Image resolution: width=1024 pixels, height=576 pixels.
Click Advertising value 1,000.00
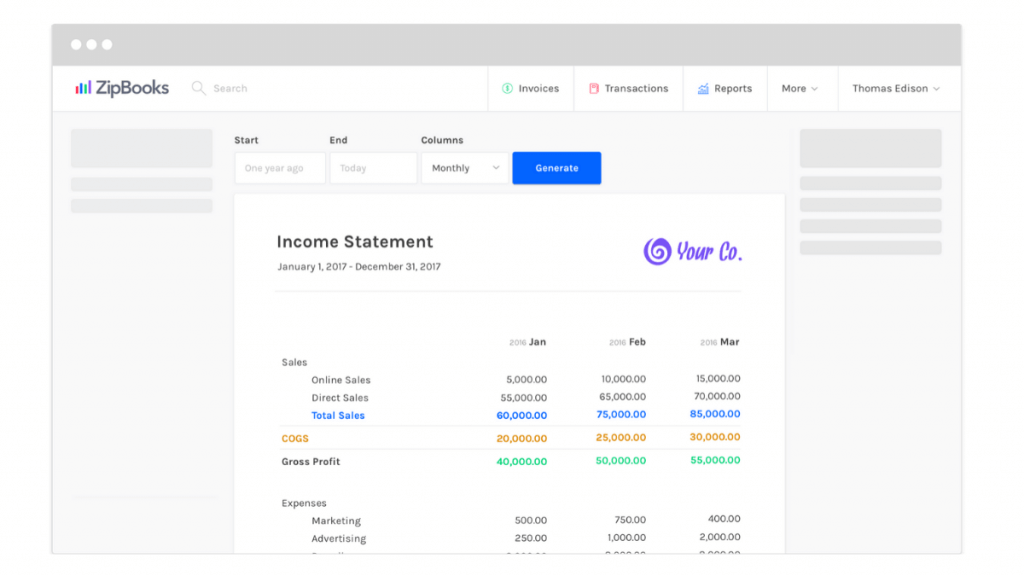626,537
